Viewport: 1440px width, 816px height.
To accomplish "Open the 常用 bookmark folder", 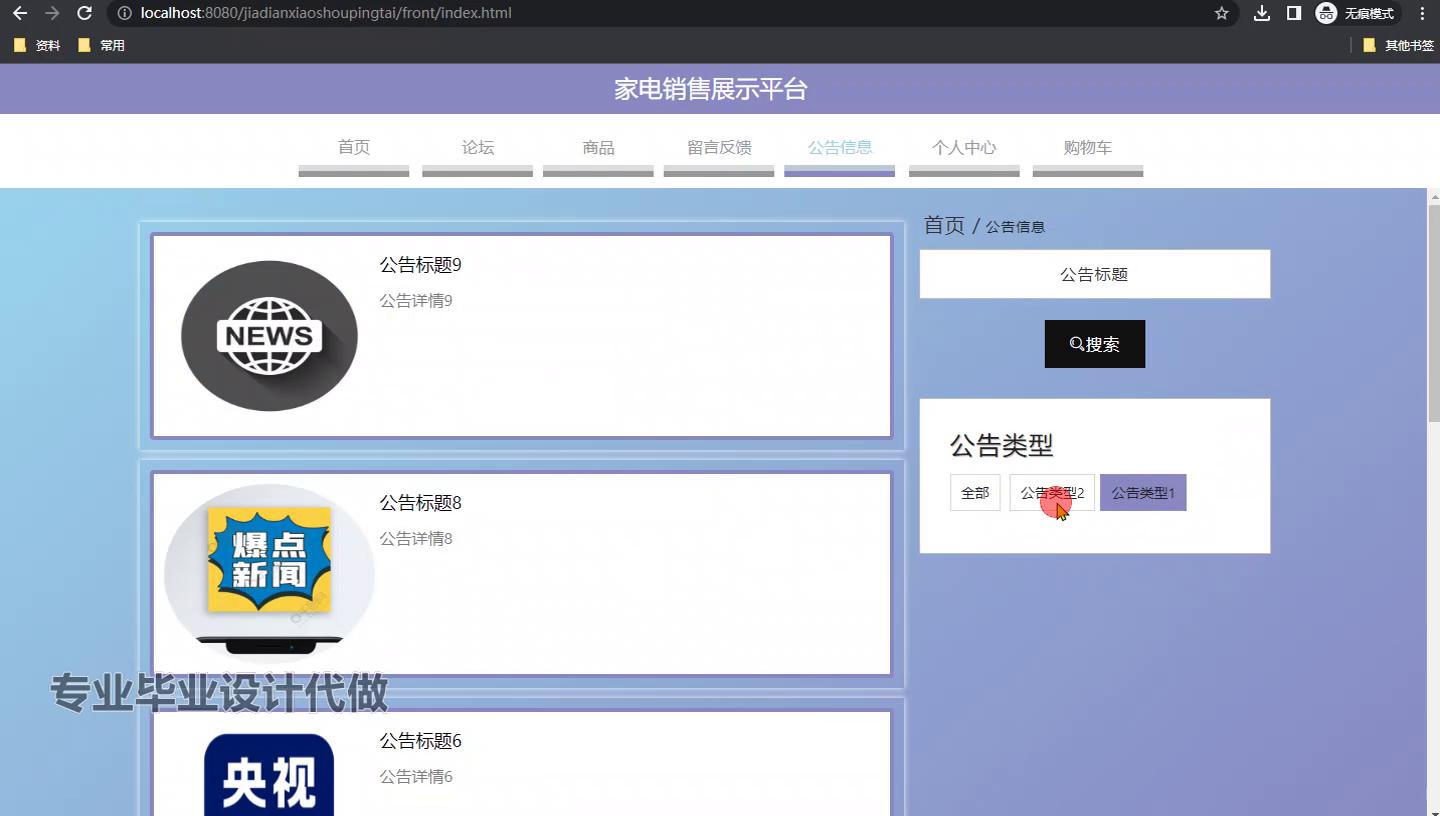I will pos(101,45).
